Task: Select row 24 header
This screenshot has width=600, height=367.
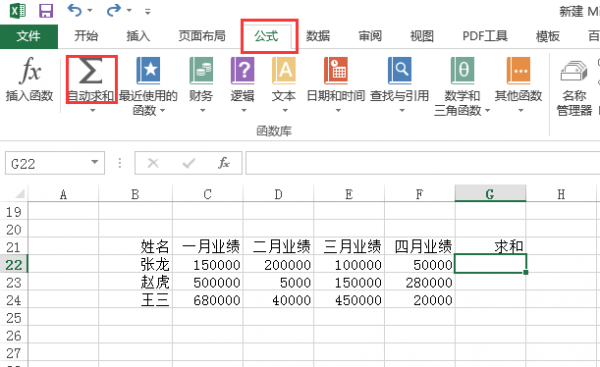Action: coord(14,300)
